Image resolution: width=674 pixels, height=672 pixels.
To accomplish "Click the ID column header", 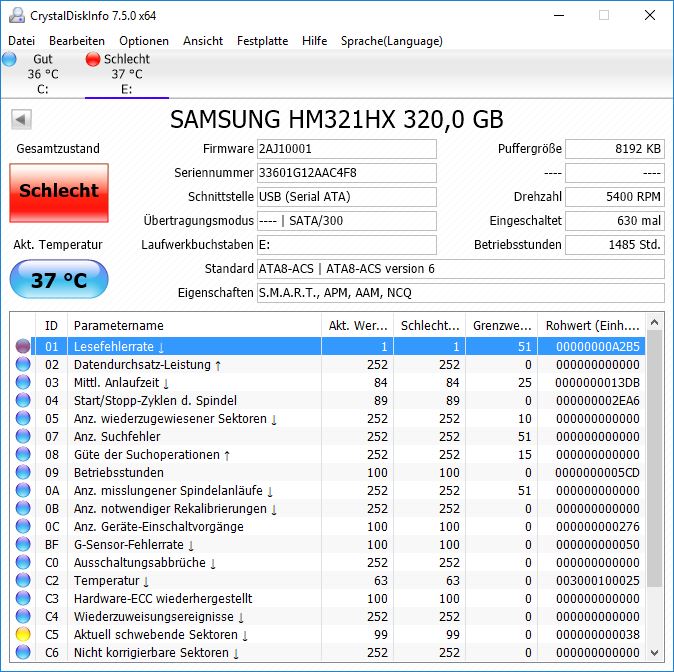I will (51, 325).
